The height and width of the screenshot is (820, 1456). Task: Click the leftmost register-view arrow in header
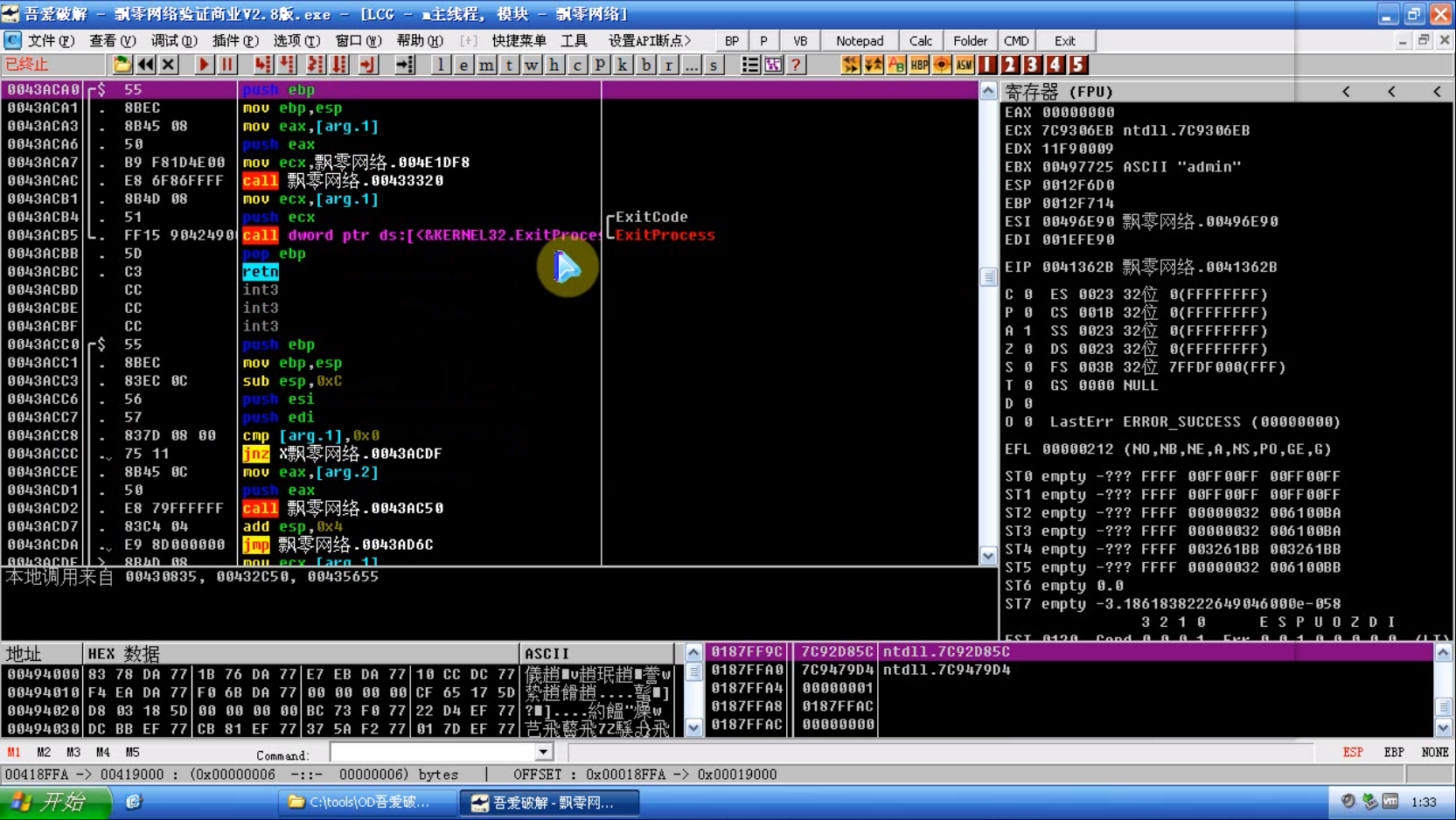point(1346,91)
